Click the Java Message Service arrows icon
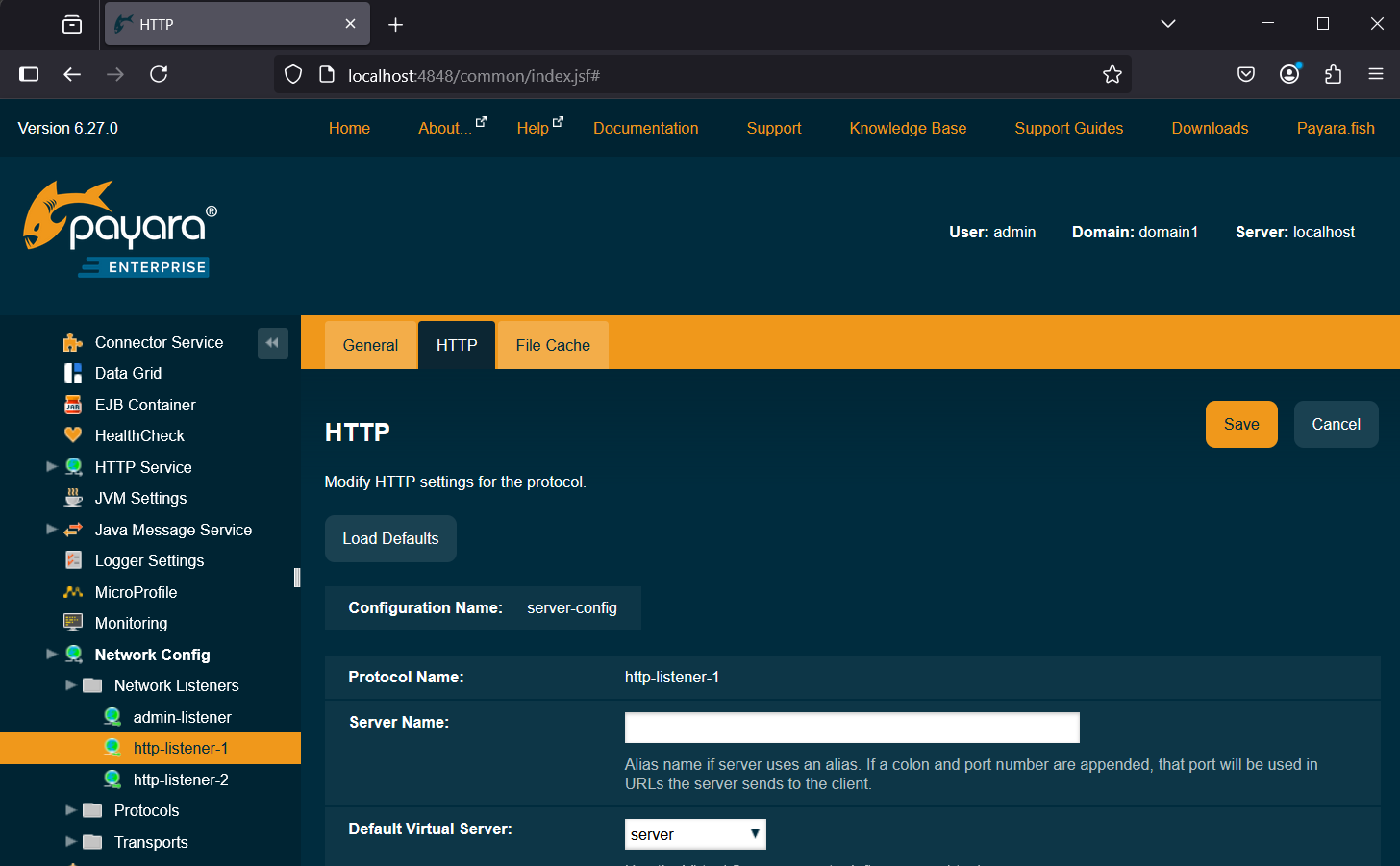The image size is (1400, 866). pos(73,530)
